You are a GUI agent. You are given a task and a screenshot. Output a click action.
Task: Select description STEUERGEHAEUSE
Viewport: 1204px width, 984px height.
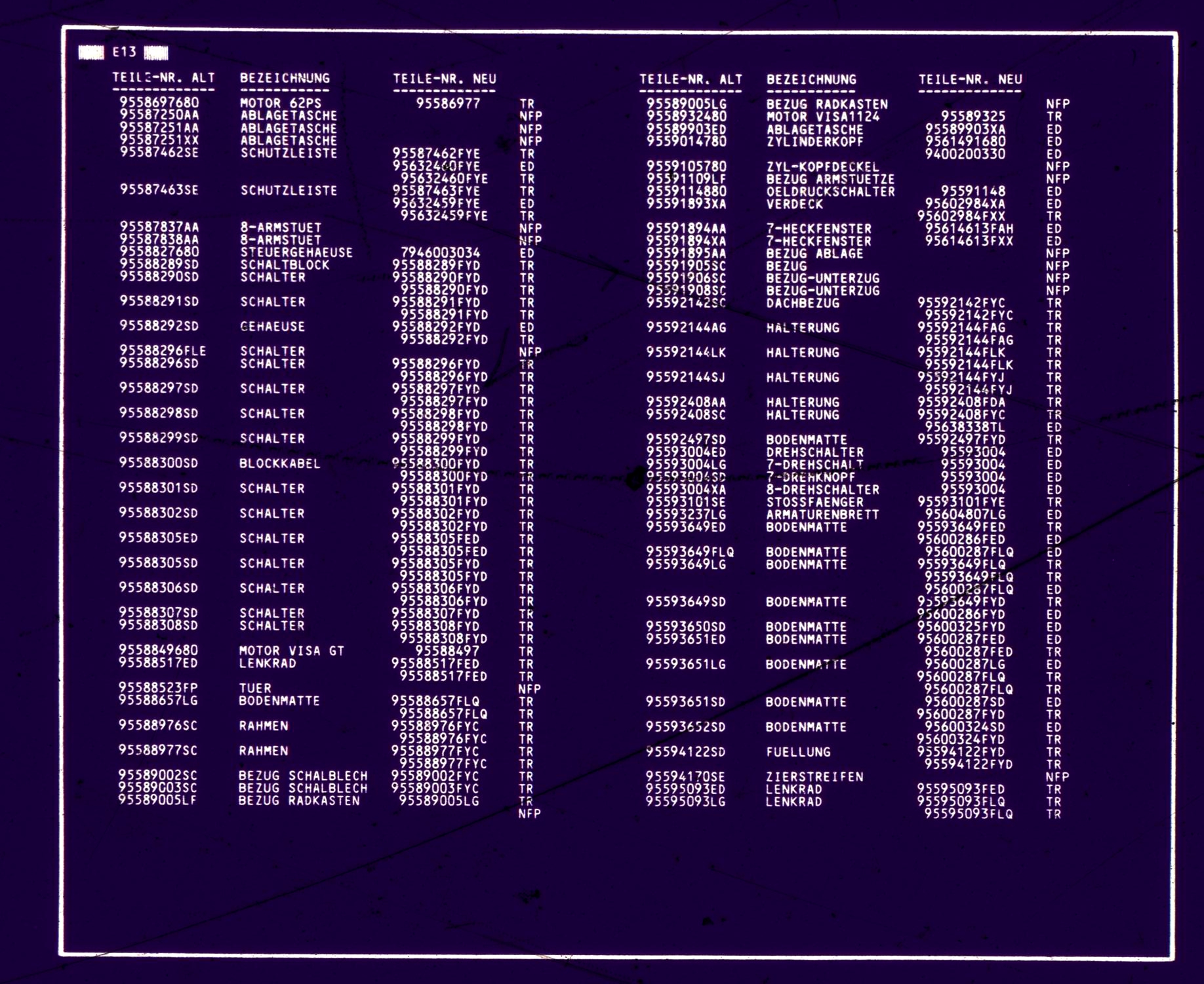[296, 252]
